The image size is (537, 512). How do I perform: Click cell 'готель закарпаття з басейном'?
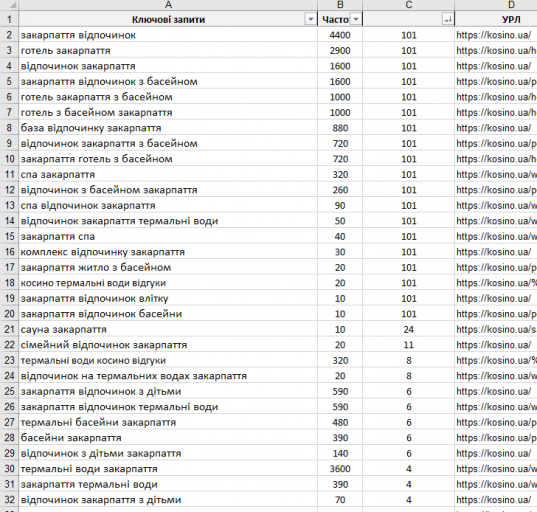tap(168, 97)
